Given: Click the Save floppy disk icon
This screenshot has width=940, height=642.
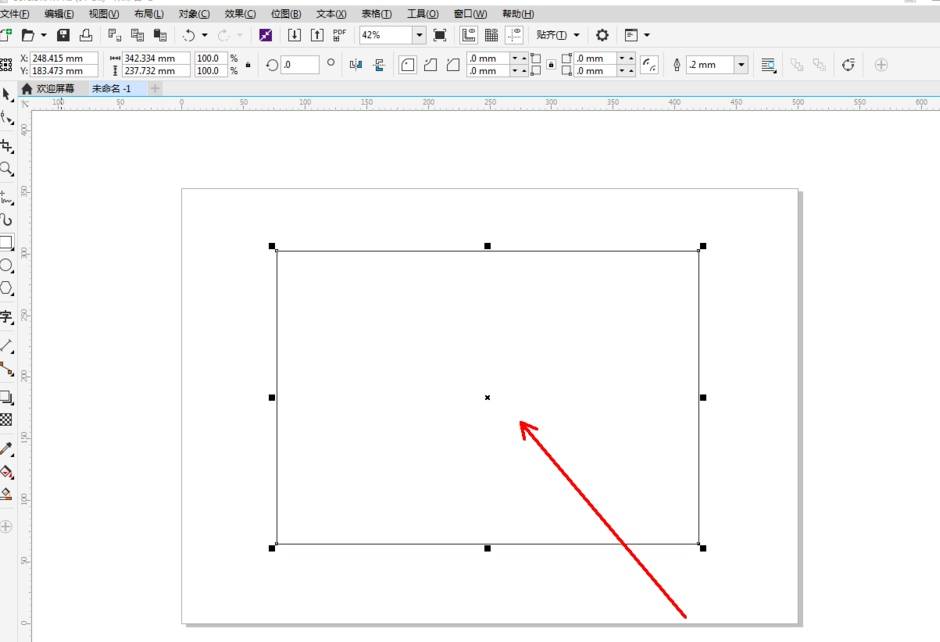Looking at the screenshot, I should pos(63,35).
